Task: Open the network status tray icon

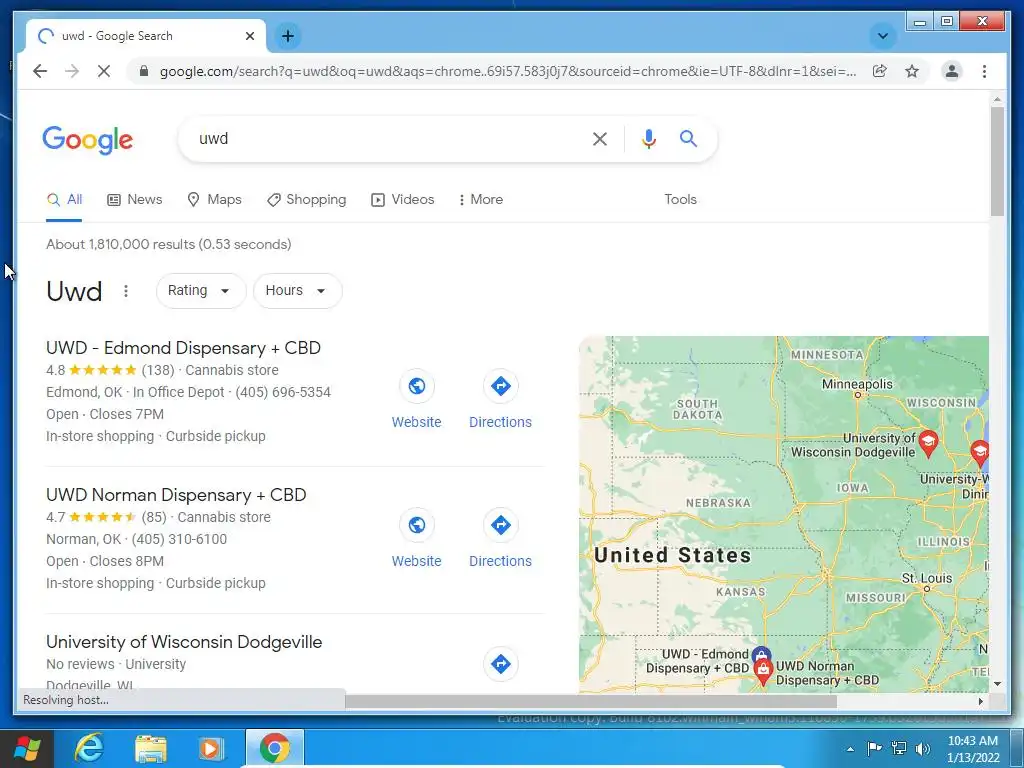Action: pyautogui.click(x=899, y=748)
